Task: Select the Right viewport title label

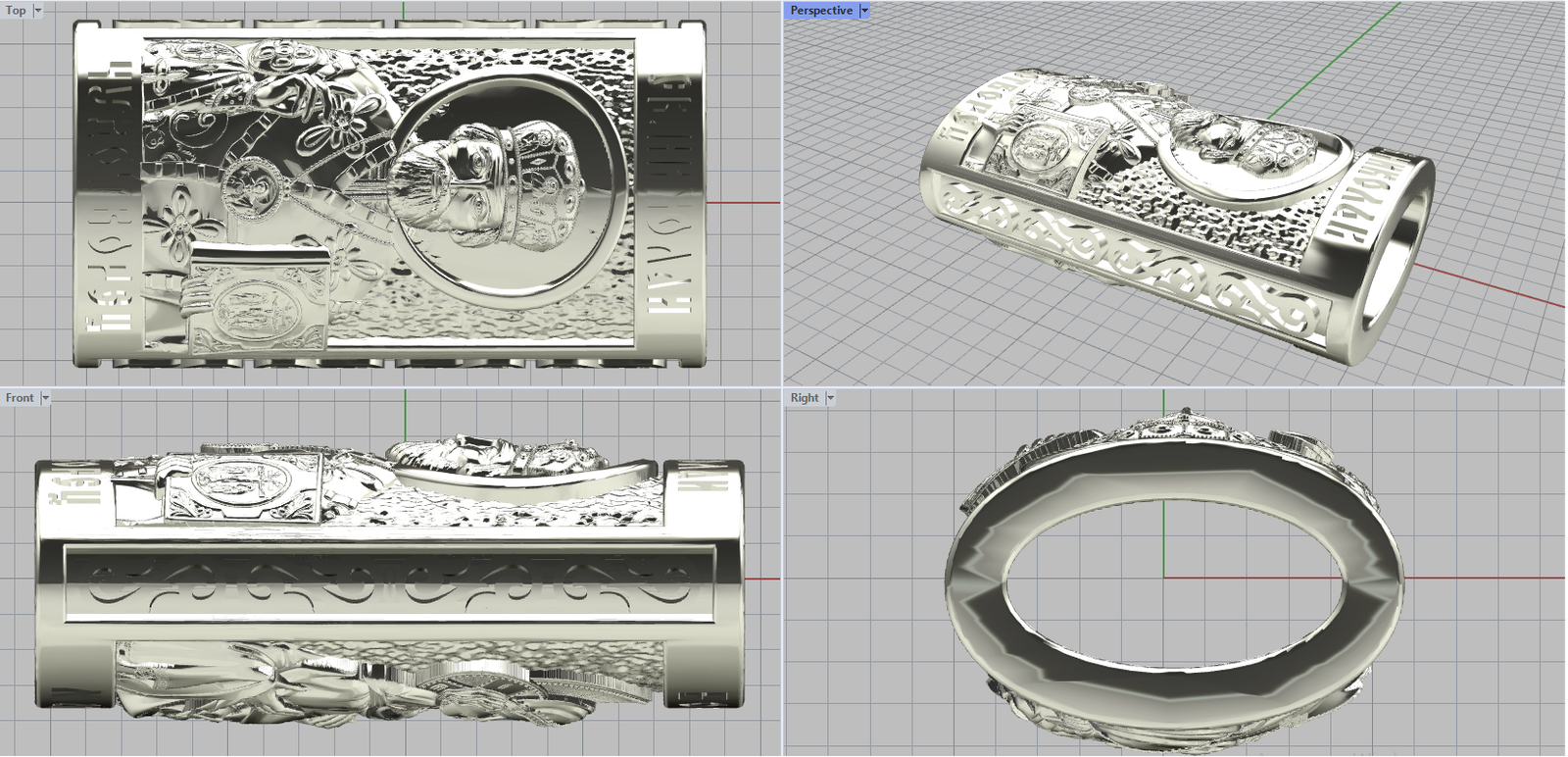Action: click(x=804, y=398)
